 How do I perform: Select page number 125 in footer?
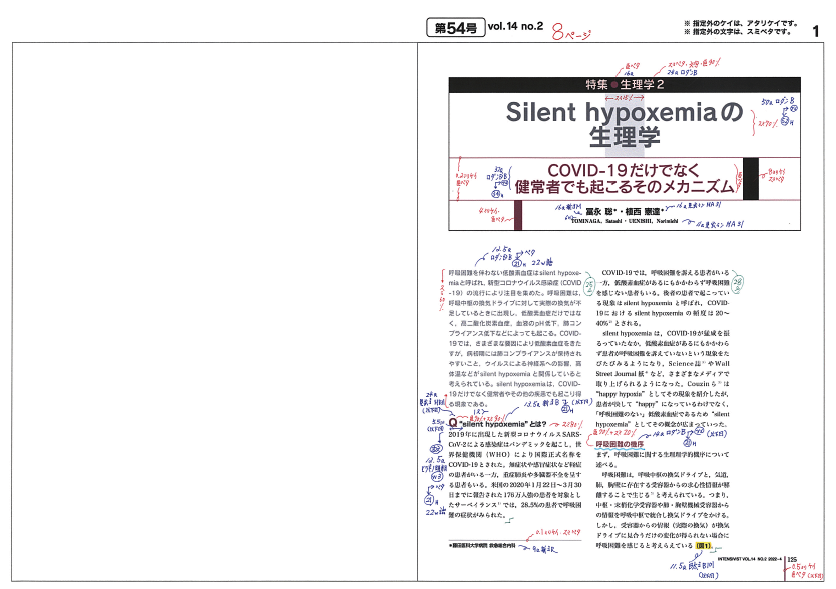pos(791,559)
